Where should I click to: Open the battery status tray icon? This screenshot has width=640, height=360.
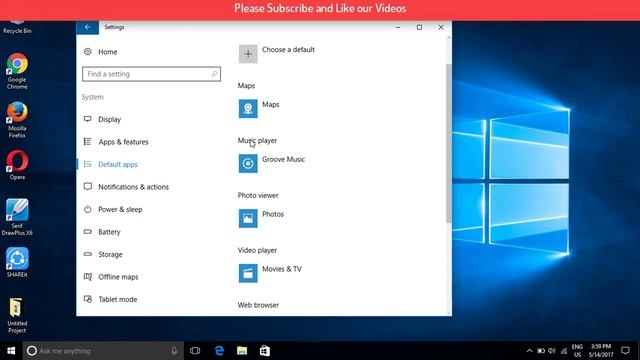click(541, 351)
